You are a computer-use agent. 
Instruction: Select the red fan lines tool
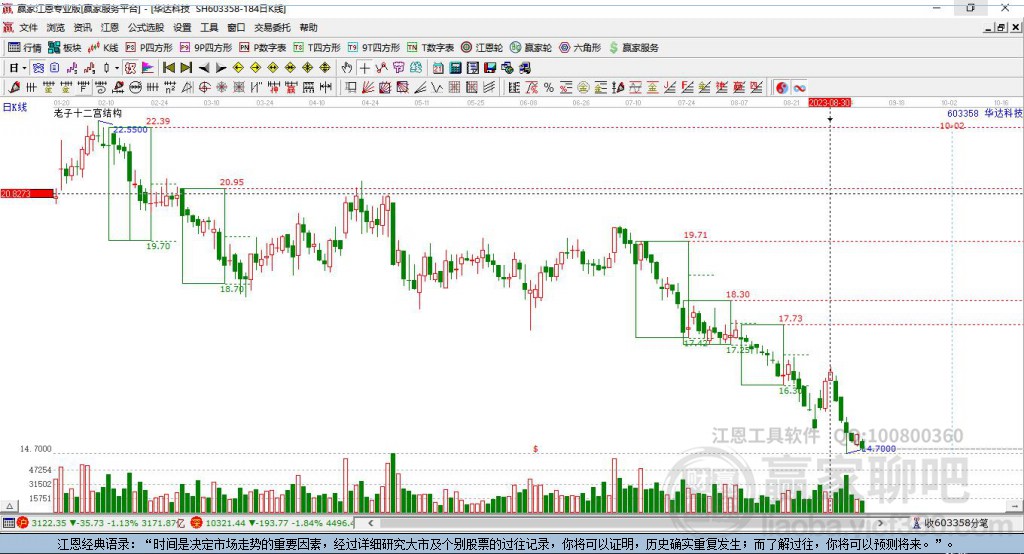point(368,88)
